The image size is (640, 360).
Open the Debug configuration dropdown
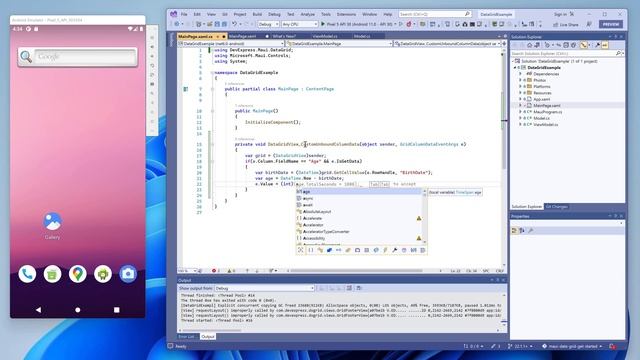tap(268, 24)
